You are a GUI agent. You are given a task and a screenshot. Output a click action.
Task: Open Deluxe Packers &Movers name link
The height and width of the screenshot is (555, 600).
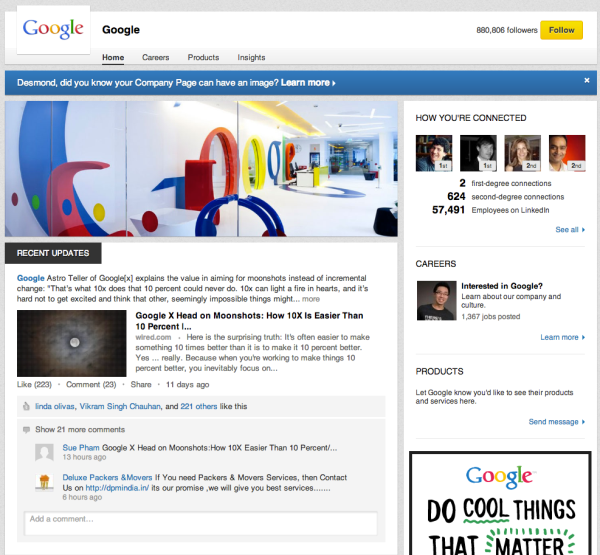pos(107,477)
